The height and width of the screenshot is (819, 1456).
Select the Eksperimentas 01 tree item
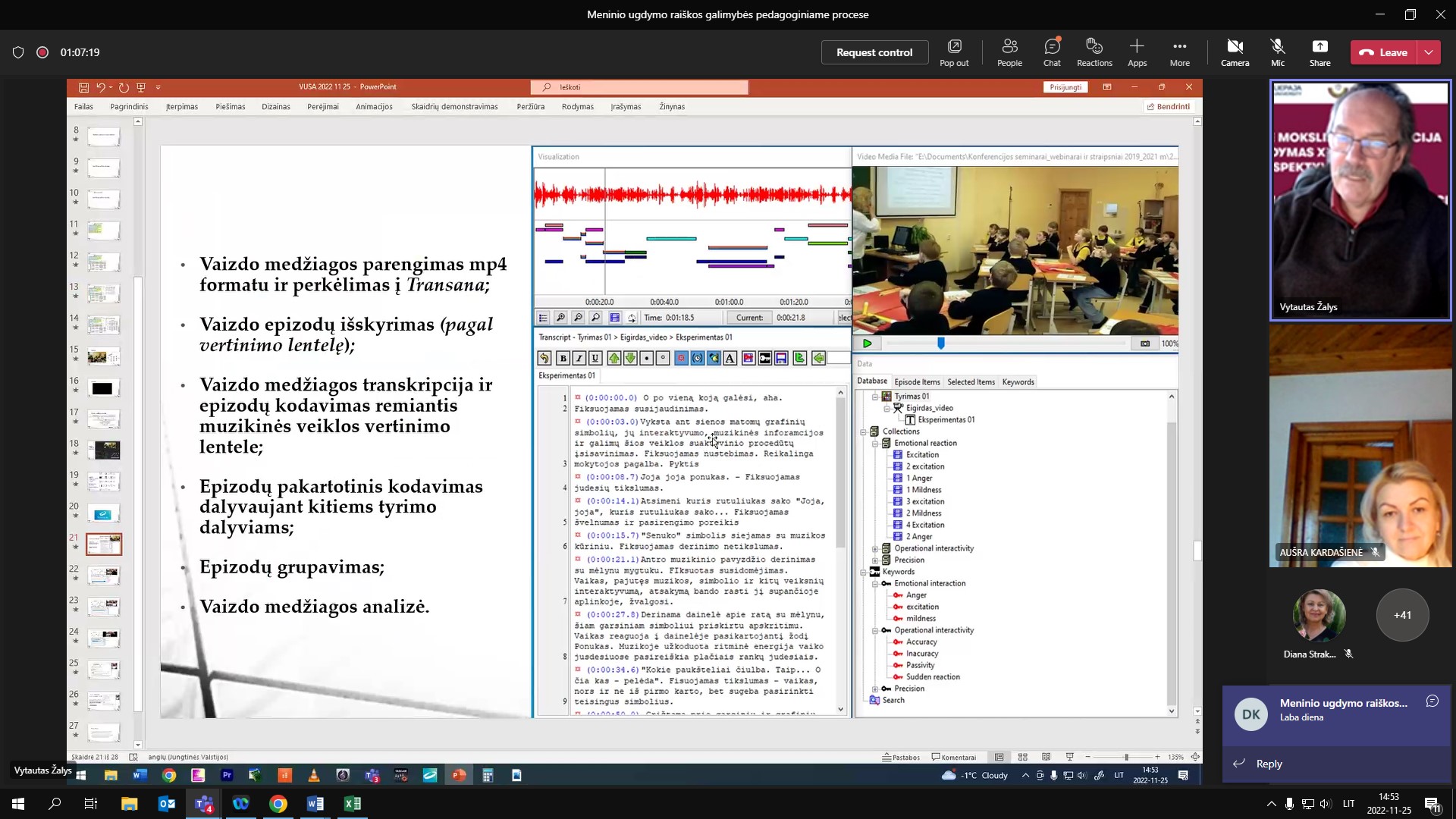click(x=946, y=419)
